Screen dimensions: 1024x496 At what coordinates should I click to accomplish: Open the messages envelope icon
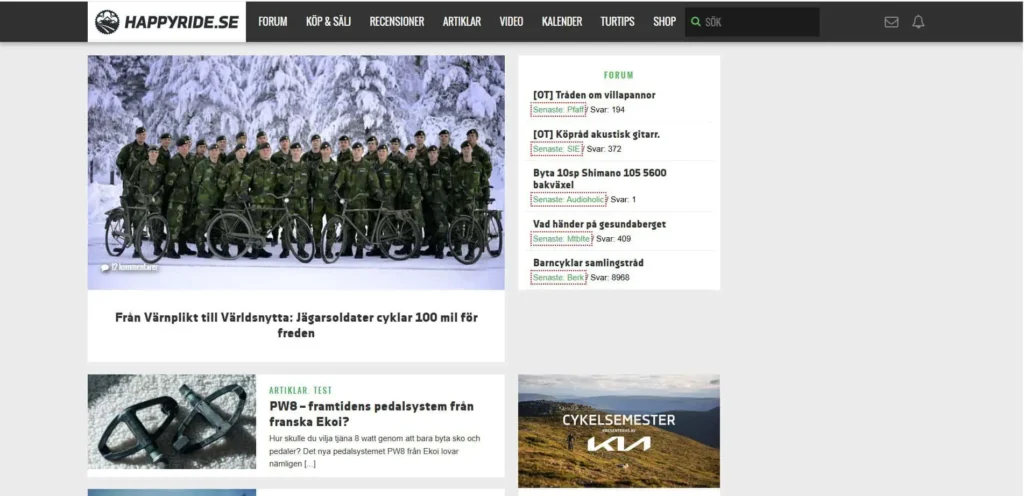[x=891, y=22]
